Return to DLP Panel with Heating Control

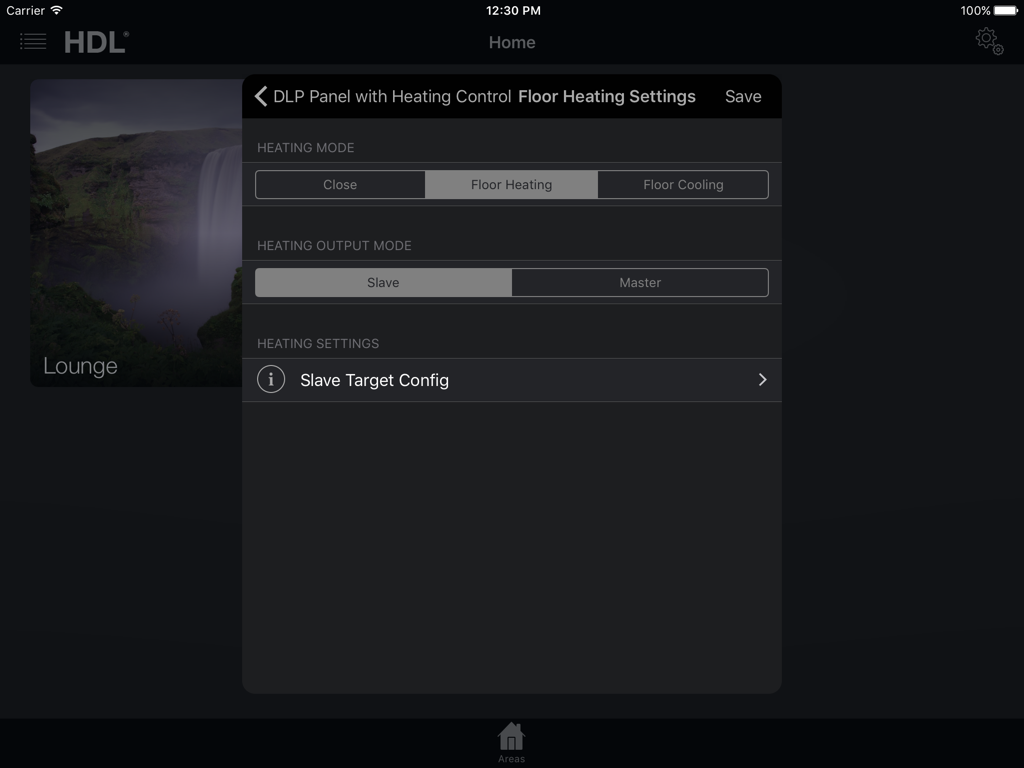tap(392, 96)
